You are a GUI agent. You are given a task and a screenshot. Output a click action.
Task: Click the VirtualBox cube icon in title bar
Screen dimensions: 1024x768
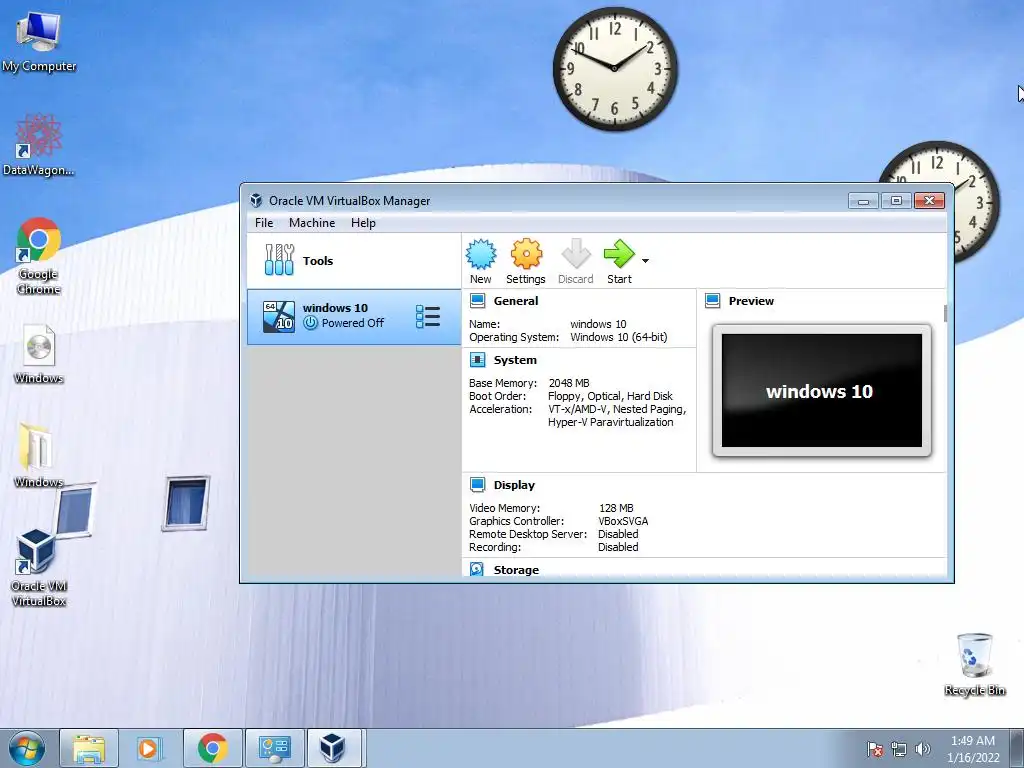pos(256,200)
